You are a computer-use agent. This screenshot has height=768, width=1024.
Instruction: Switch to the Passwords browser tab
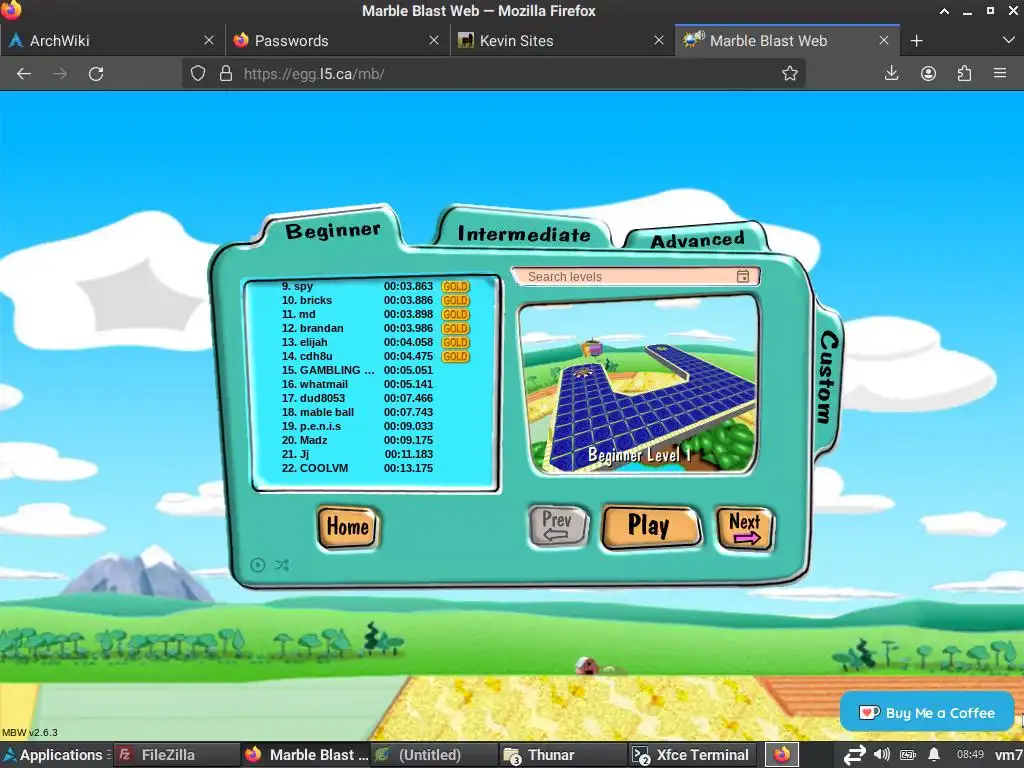[x=337, y=40]
